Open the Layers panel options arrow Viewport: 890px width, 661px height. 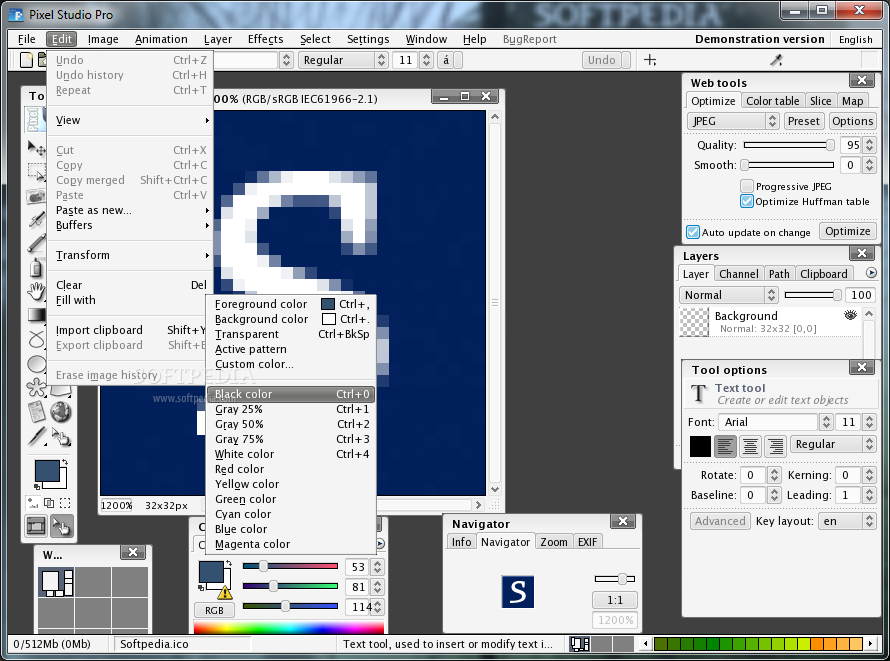tap(871, 273)
